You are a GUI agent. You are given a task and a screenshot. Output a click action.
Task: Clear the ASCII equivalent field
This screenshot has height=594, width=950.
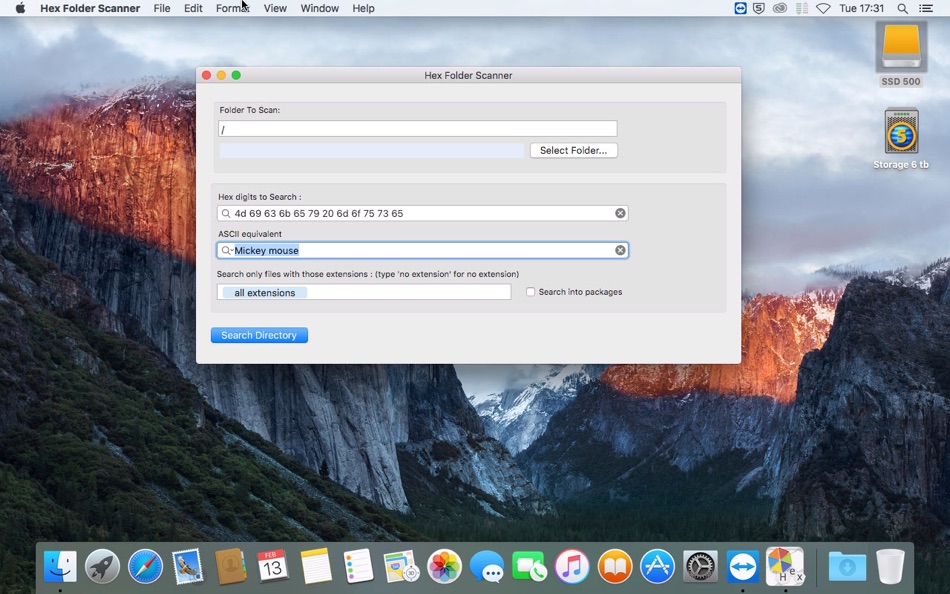[620, 250]
